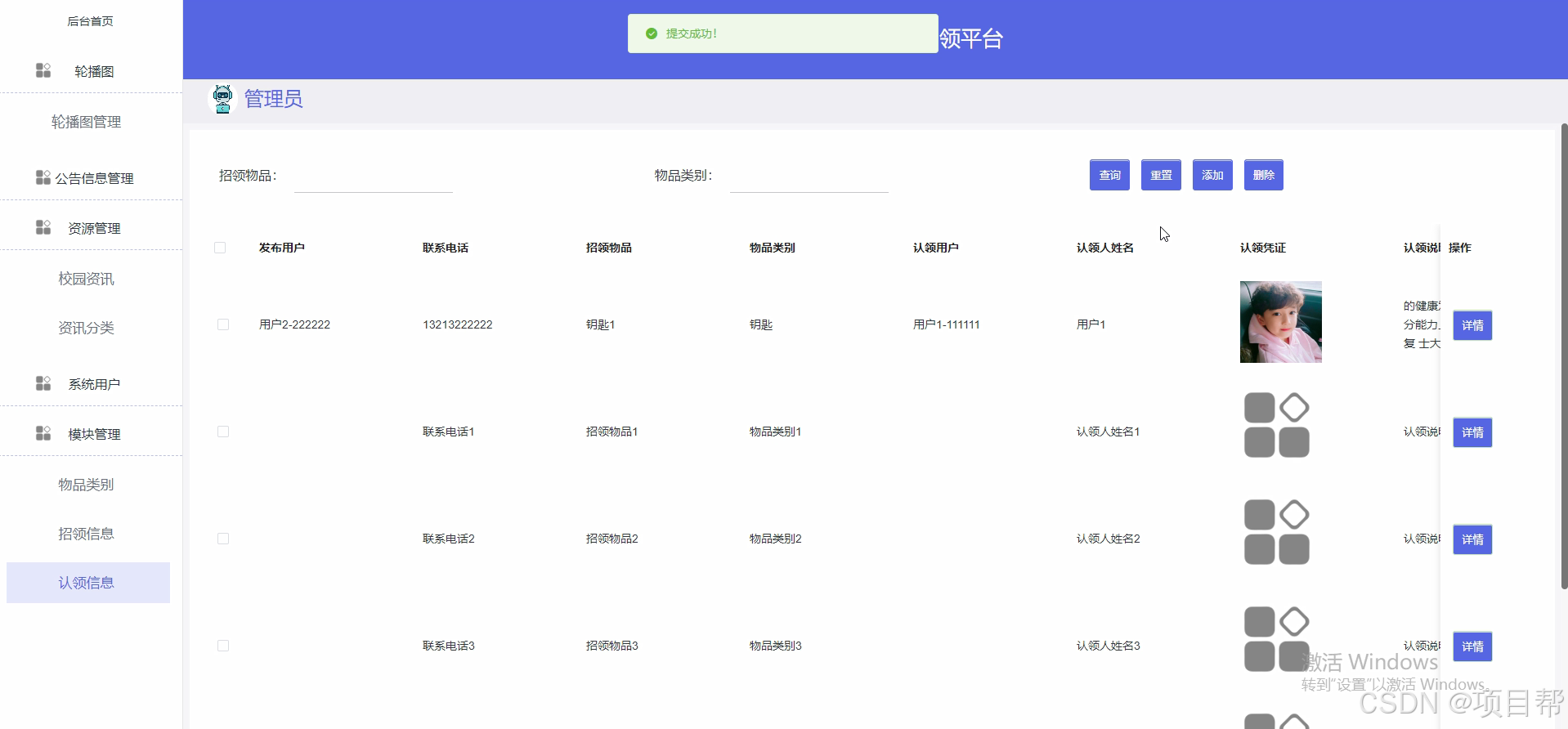1568x729 pixels.
Task: Click the grid icon beside 轮播图
Action: 43,70
